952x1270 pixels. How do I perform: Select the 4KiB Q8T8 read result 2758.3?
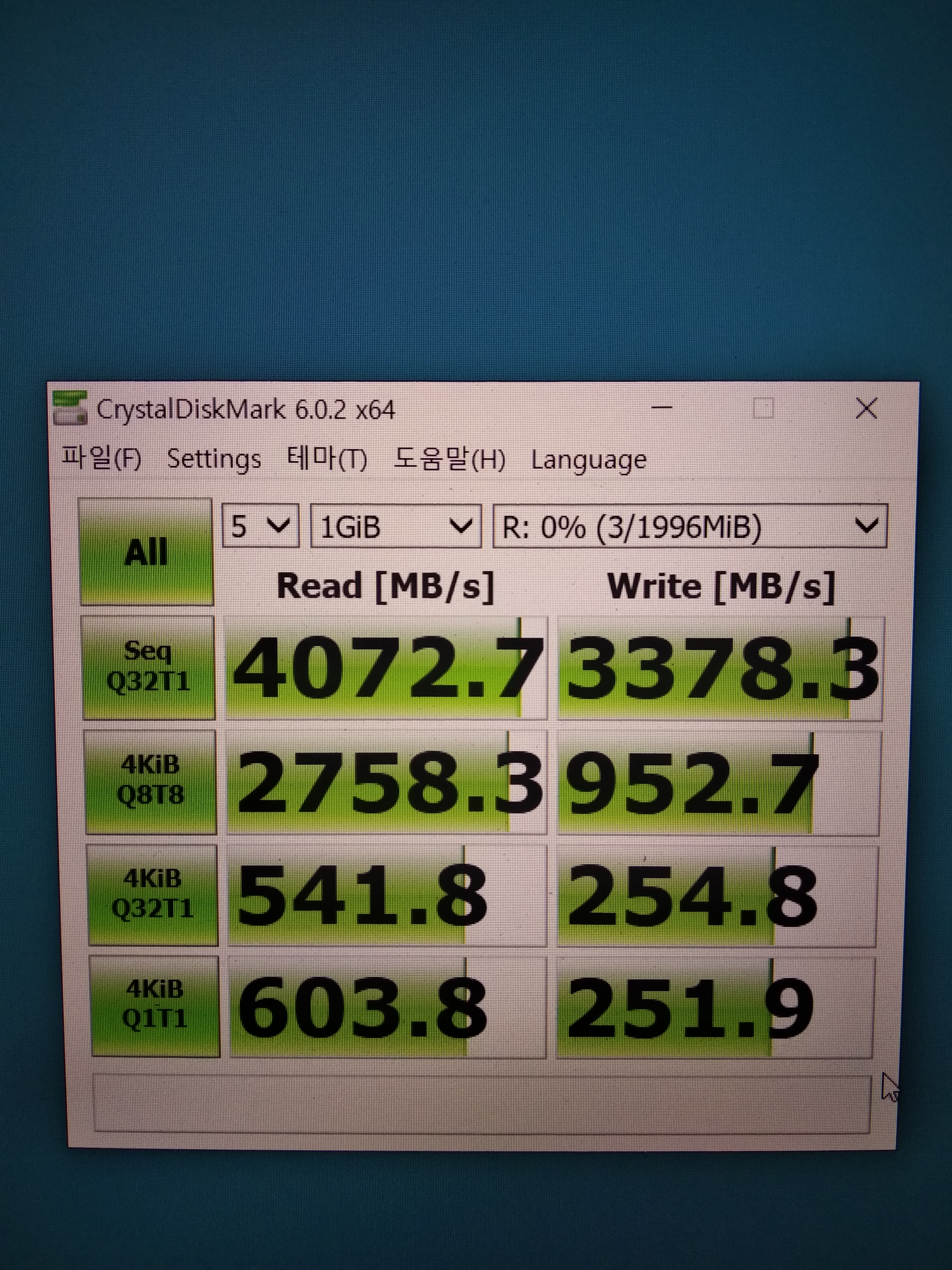[387, 782]
